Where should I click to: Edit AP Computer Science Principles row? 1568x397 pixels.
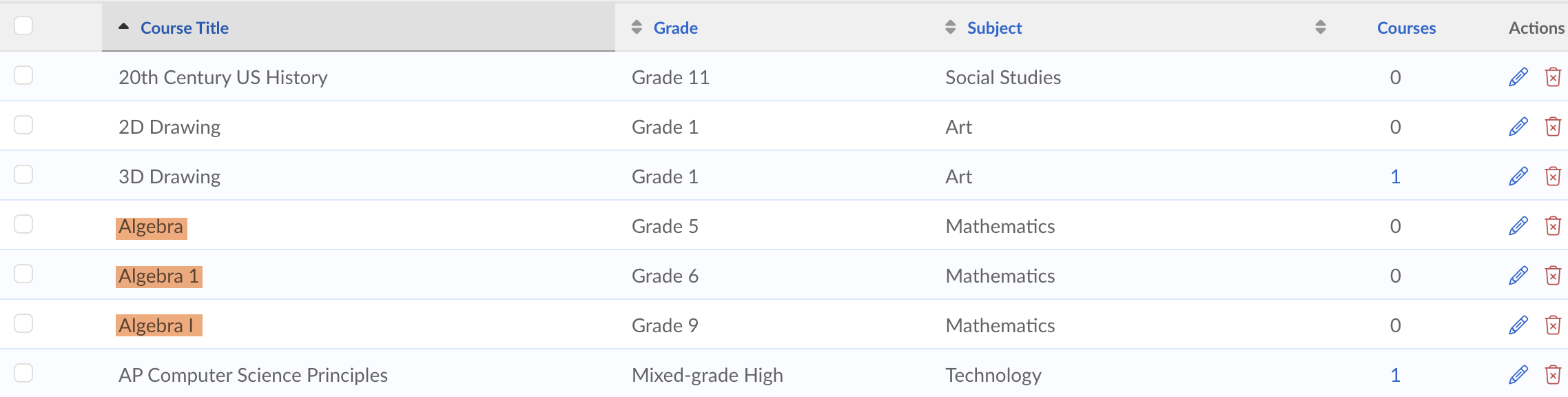1518,375
